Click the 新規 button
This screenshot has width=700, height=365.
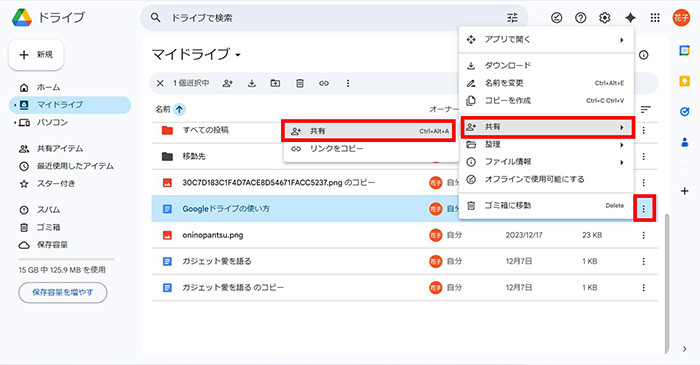(x=36, y=54)
